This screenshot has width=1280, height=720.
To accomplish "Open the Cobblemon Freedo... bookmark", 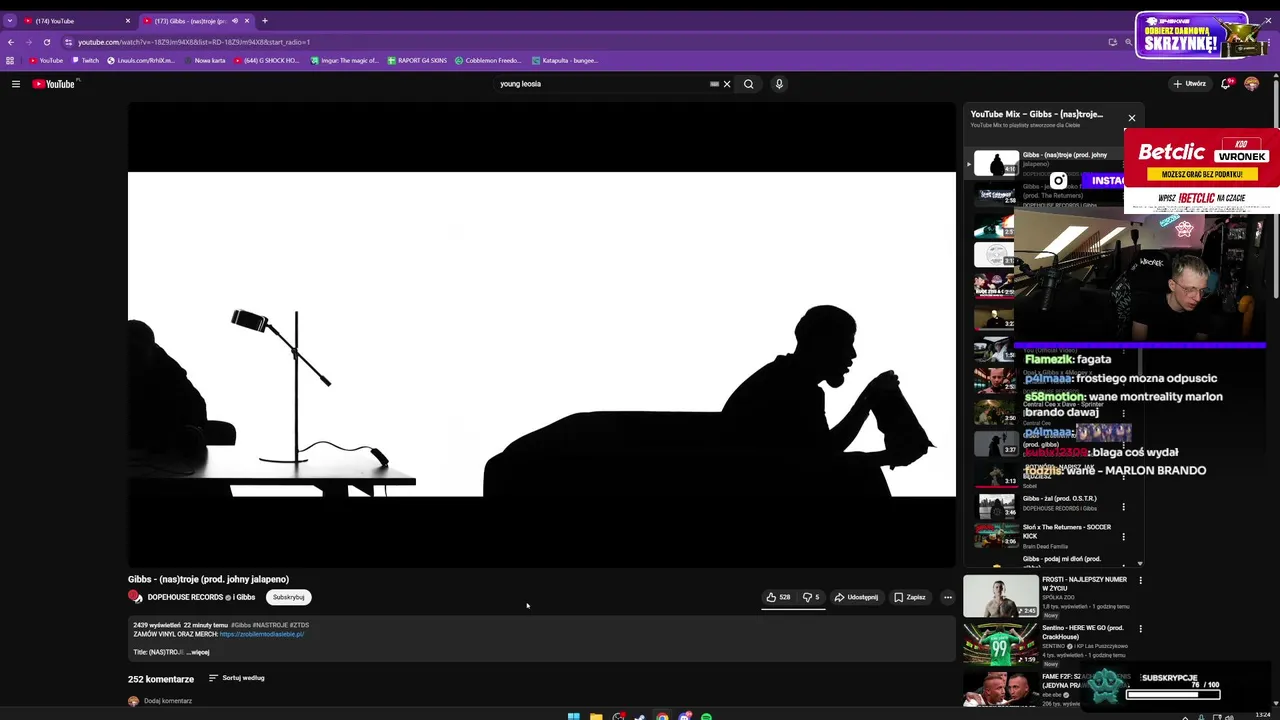I will tap(488, 60).
